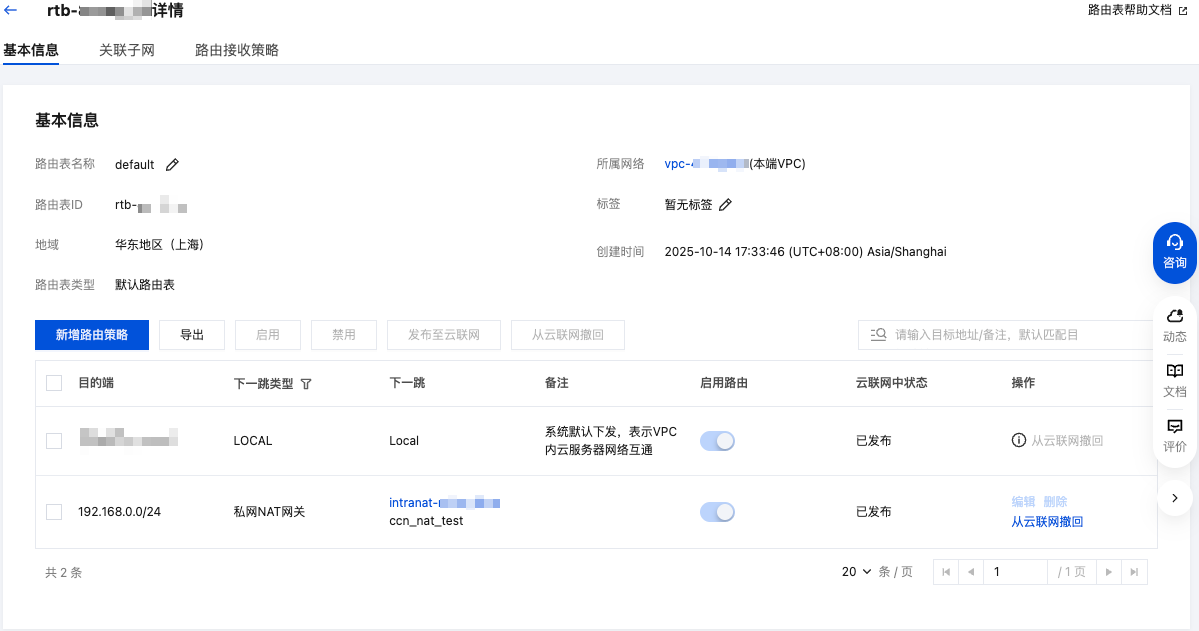Switch to the 关联子网 tab

tap(127, 50)
